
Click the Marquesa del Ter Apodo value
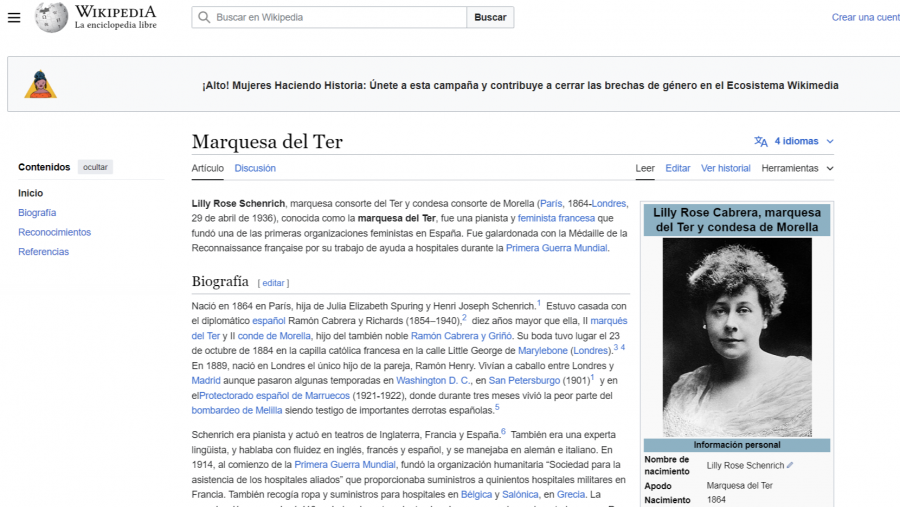739,486
